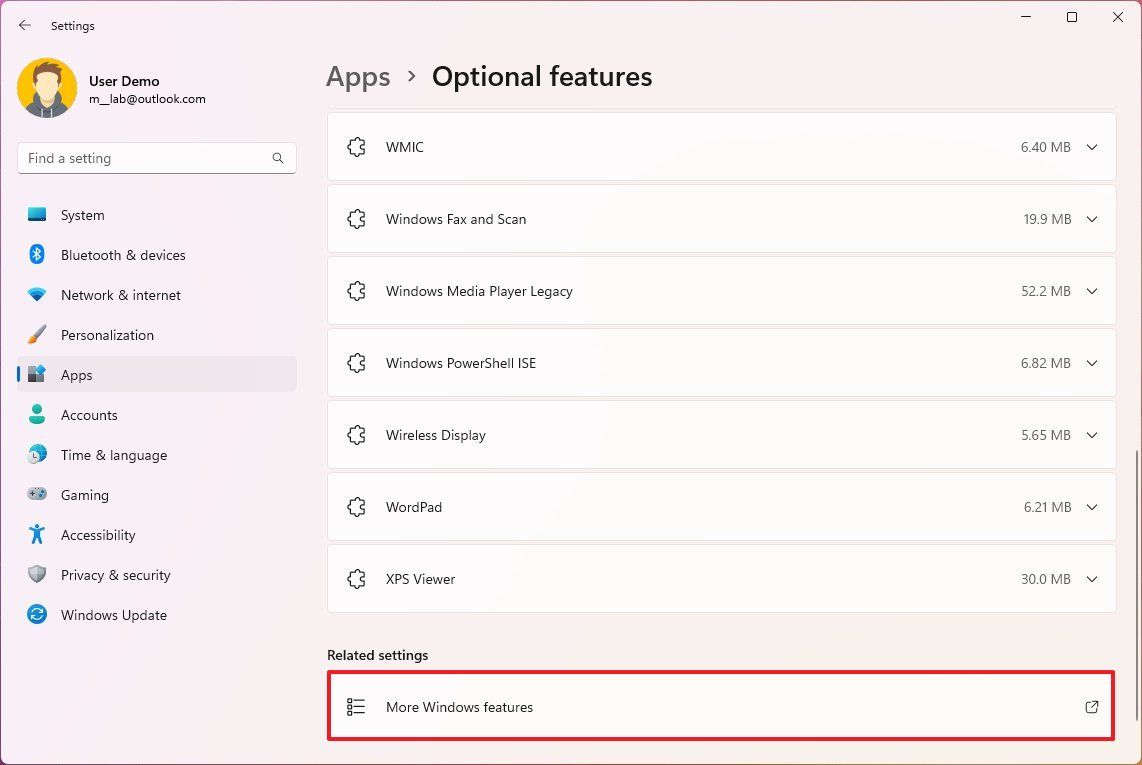Go to Gaming settings
This screenshot has height=765, width=1142.
pyautogui.click(x=84, y=495)
